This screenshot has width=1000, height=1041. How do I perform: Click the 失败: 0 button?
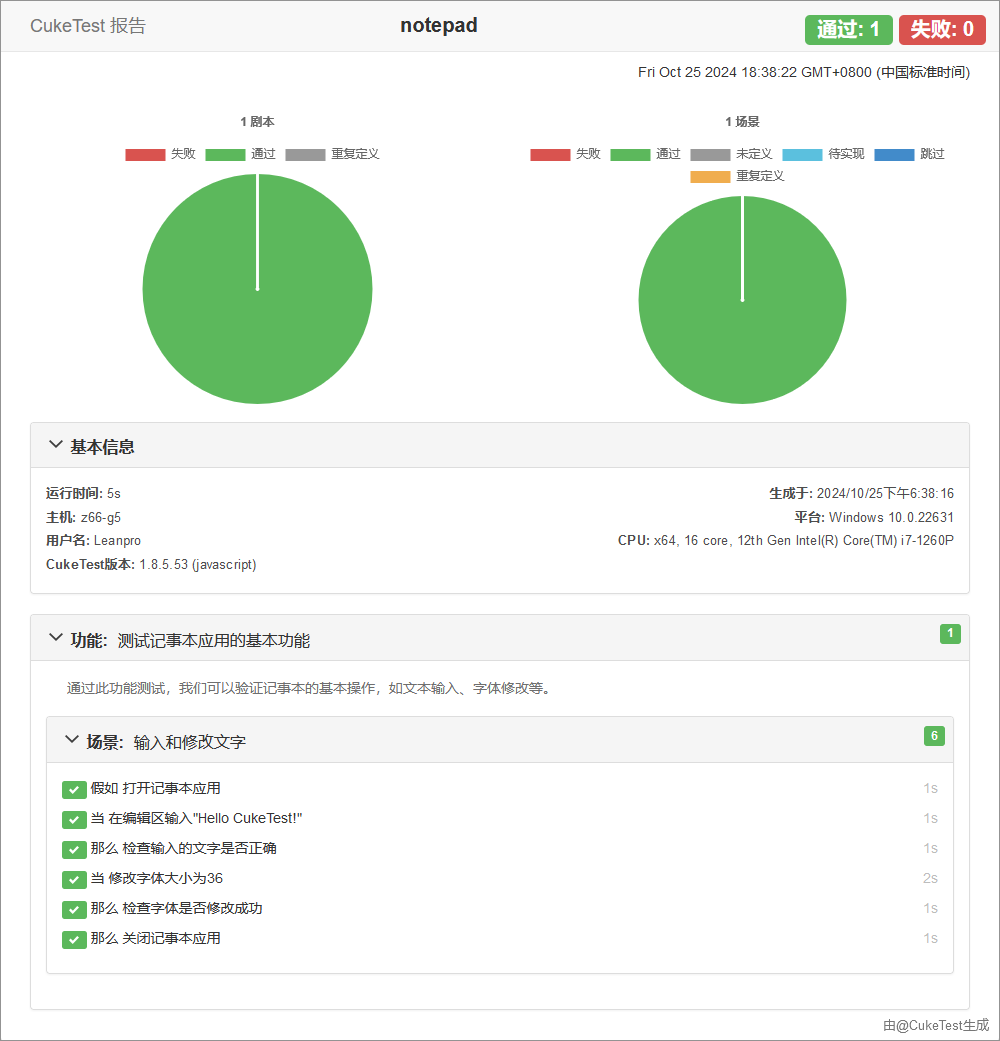pyautogui.click(x=941, y=30)
